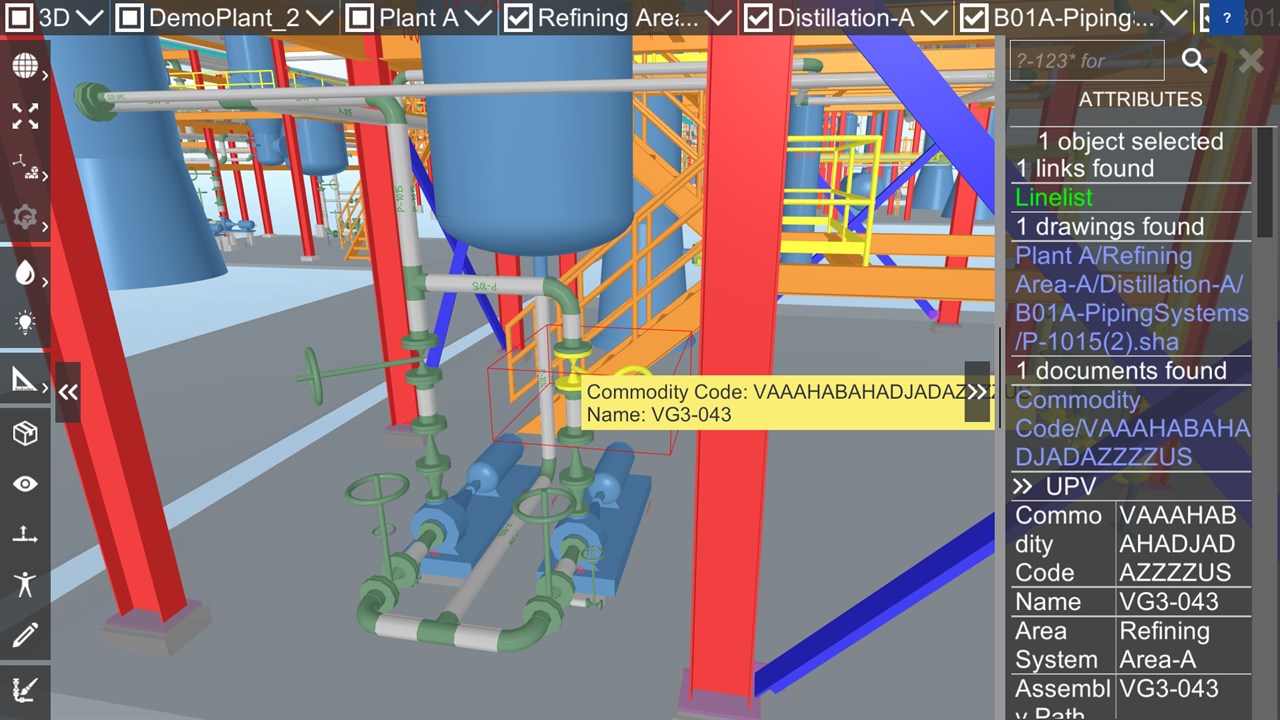Open the globe view options tool

(x=24, y=66)
